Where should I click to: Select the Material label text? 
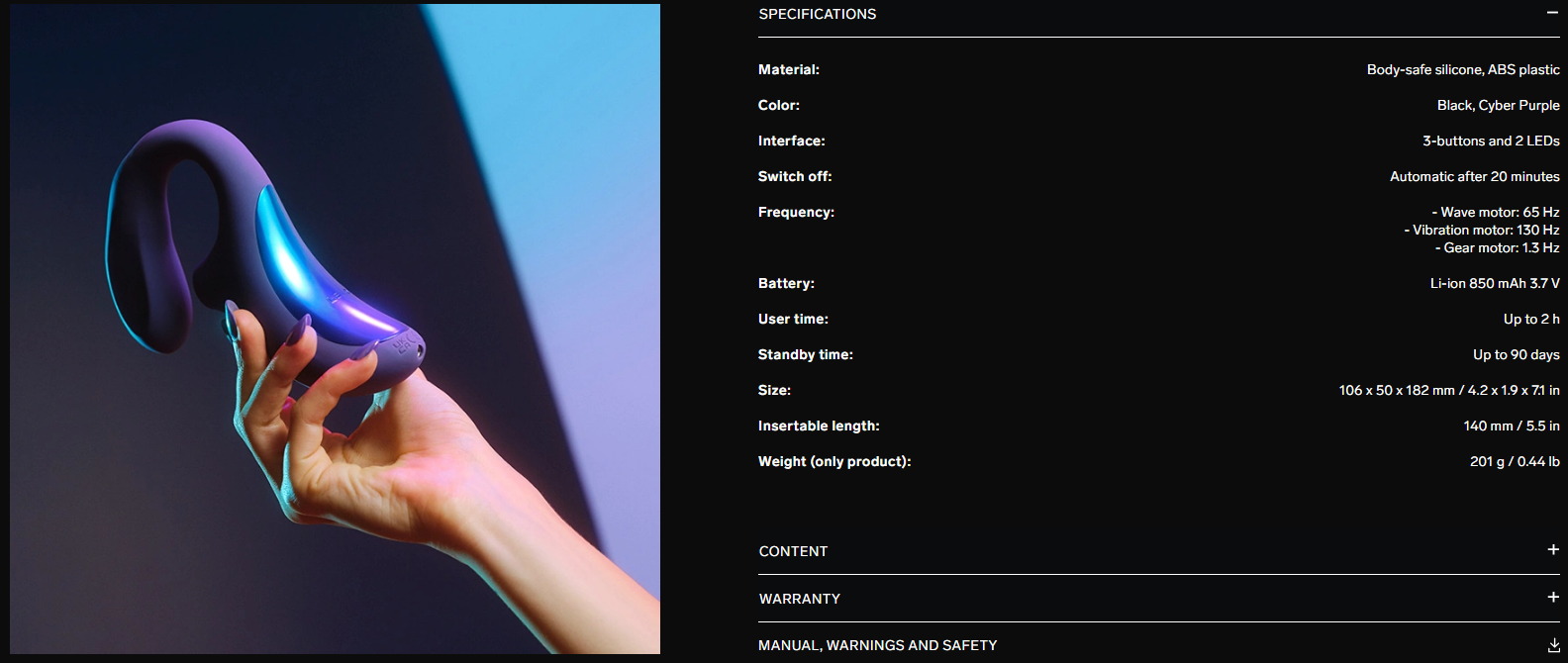(789, 69)
